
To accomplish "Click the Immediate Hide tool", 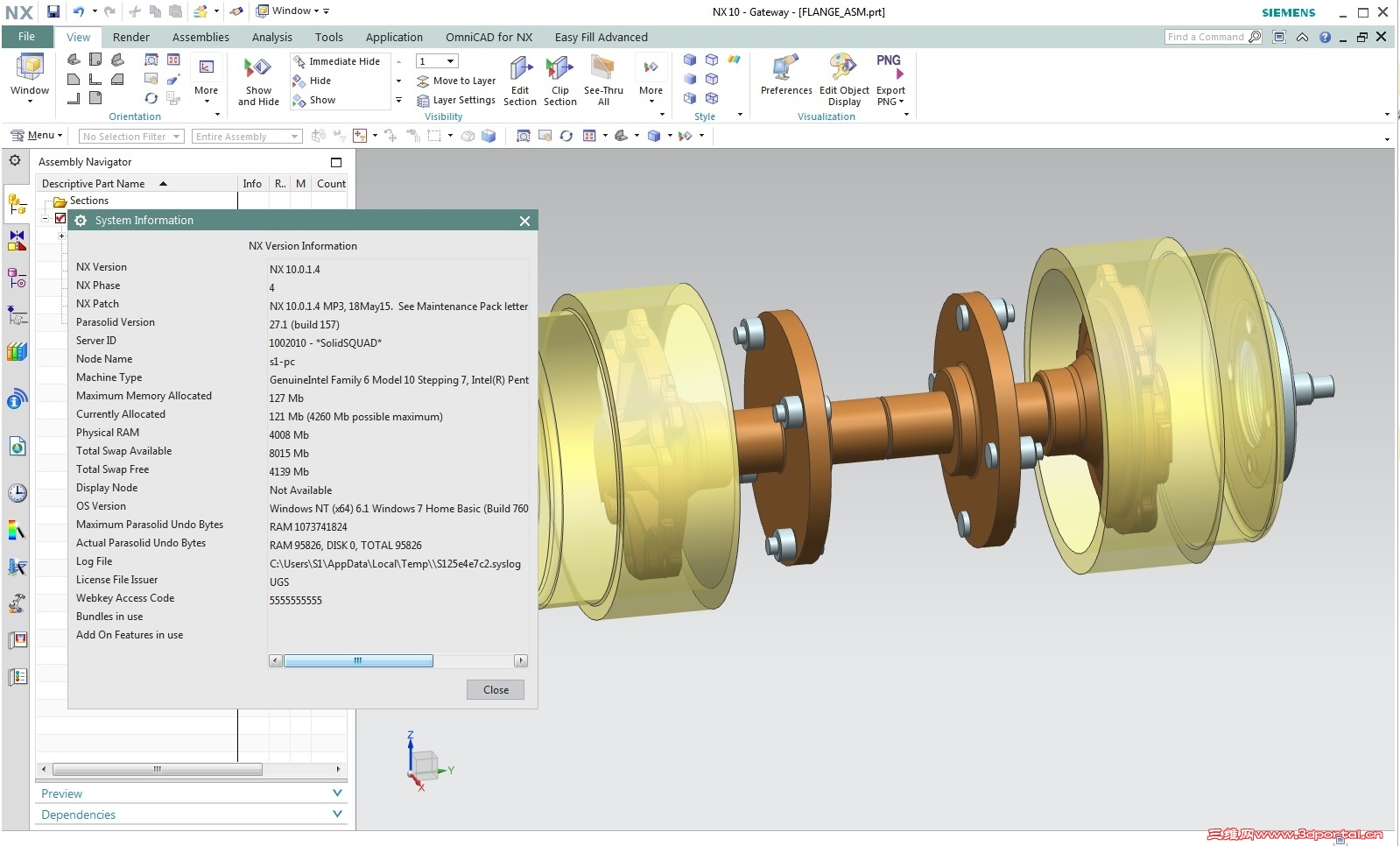I will (x=337, y=61).
